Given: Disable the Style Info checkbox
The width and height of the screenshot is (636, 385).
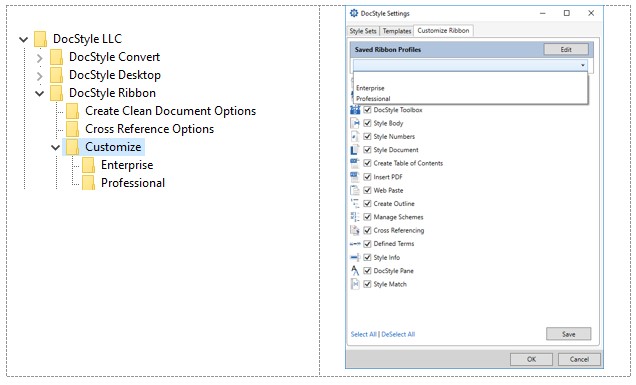Looking at the screenshot, I should point(367,258).
